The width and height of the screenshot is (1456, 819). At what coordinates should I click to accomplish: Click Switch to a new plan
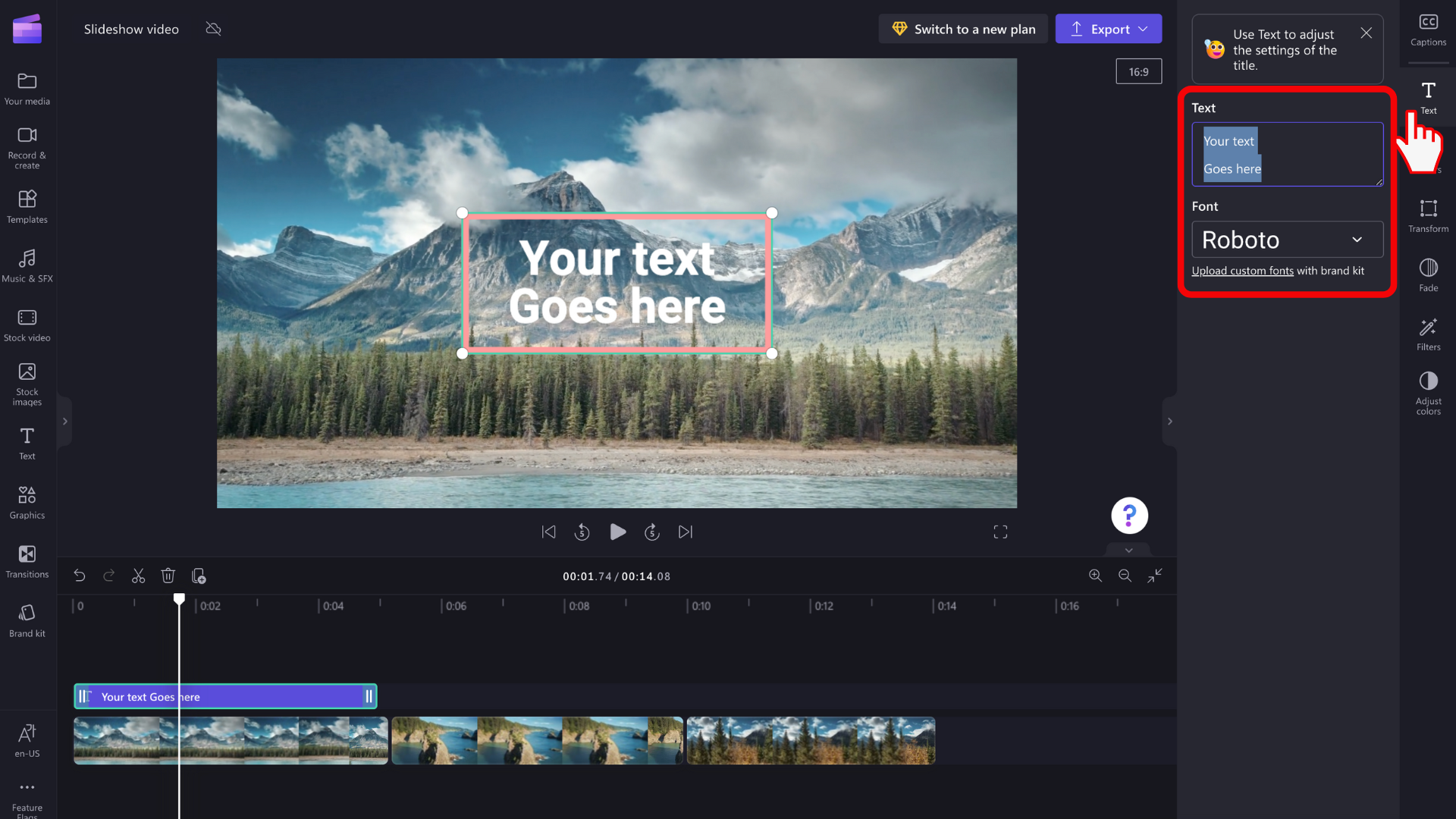[x=963, y=29]
